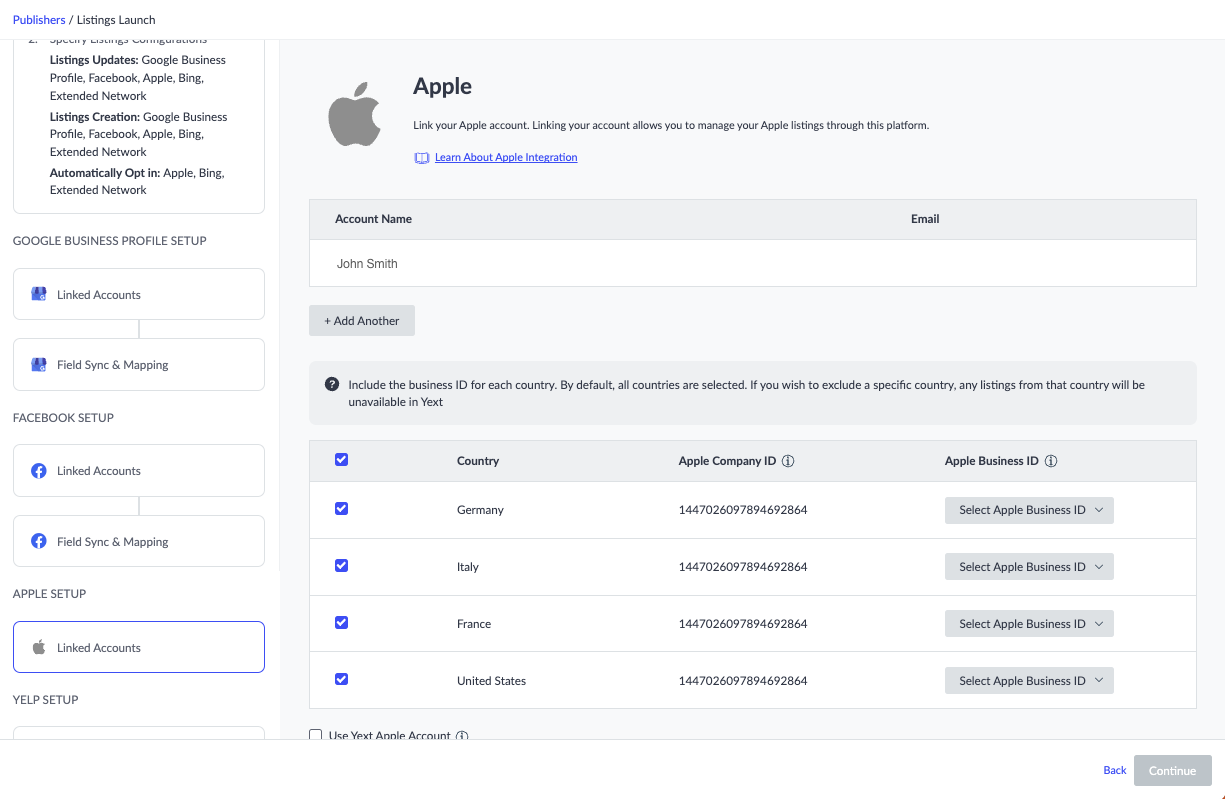Click the United States country name
This screenshot has height=799, width=1225.
pyautogui.click(x=491, y=681)
